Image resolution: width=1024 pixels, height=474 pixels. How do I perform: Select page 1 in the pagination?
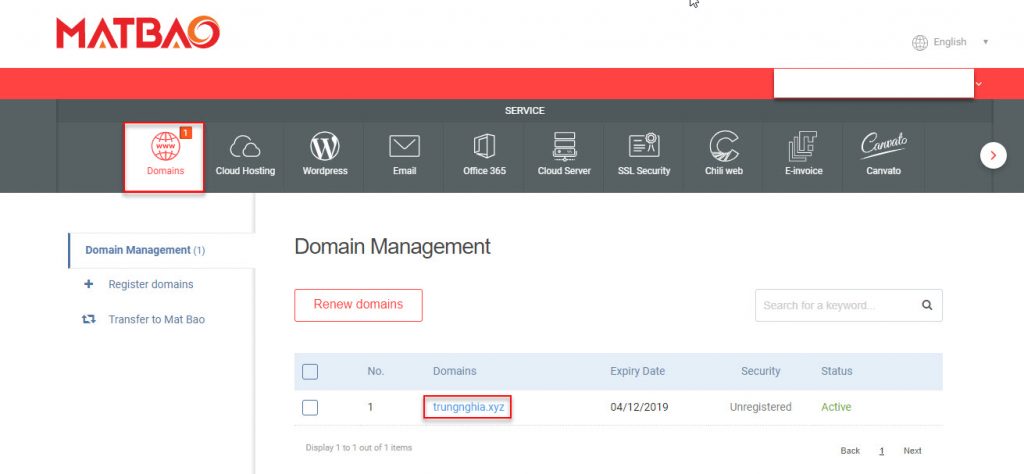click(882, 450)
